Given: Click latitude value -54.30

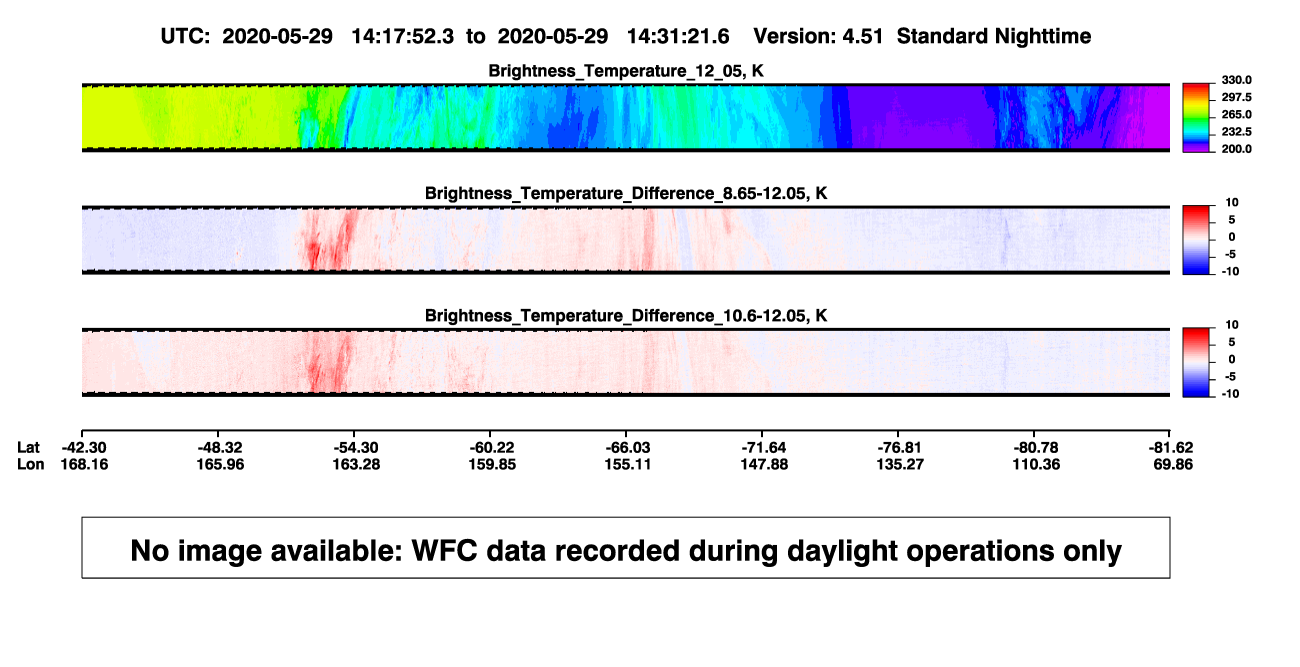Looking at the screenshot, I should (354, 447).
